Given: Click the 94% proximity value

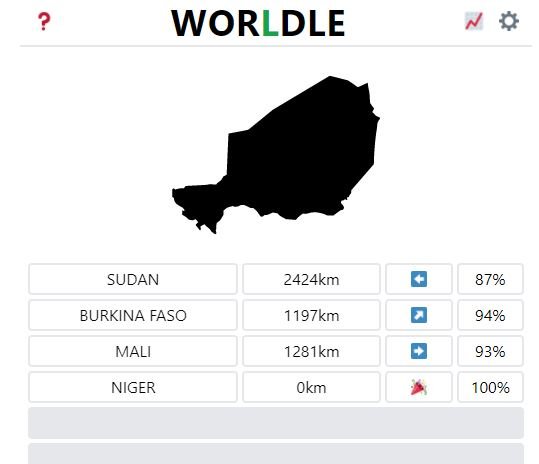Looking at the screenshot, I should pos(490,315).
